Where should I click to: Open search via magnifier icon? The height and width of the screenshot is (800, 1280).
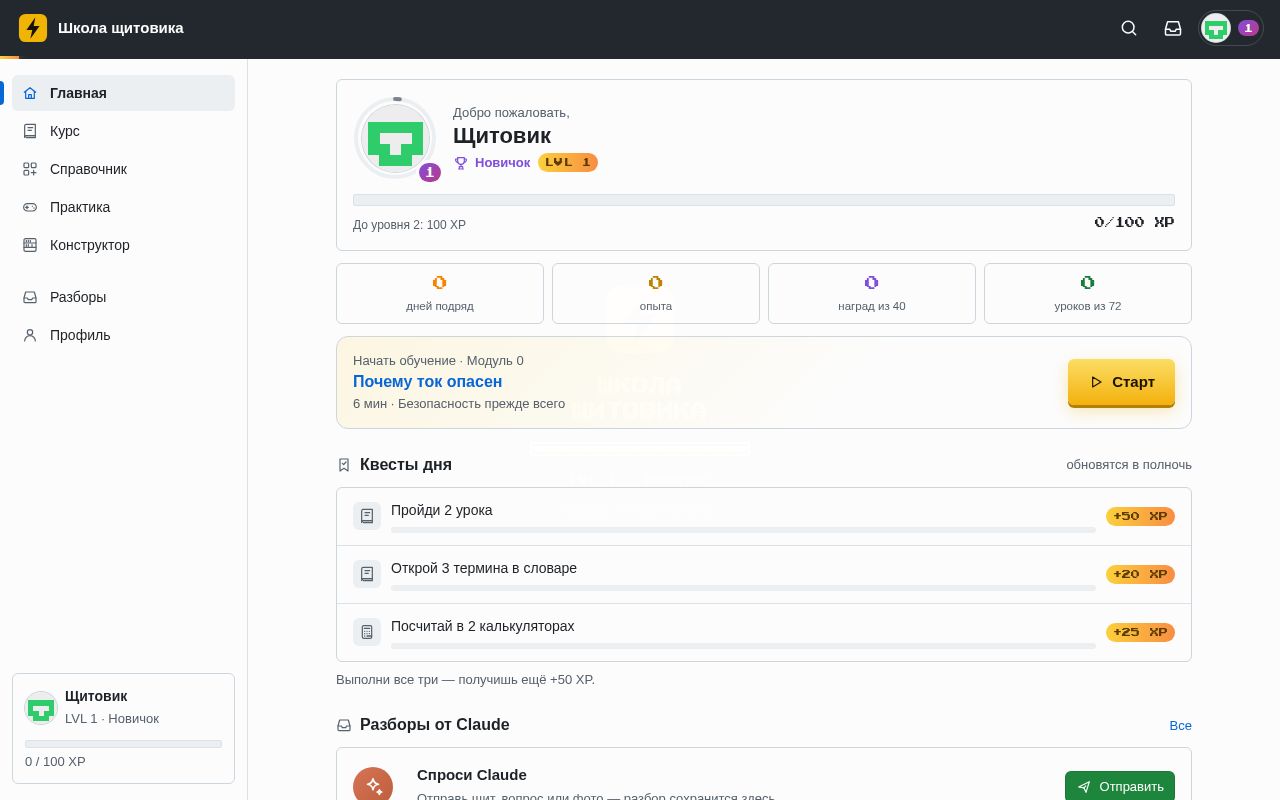click(x=1129, y=28)
